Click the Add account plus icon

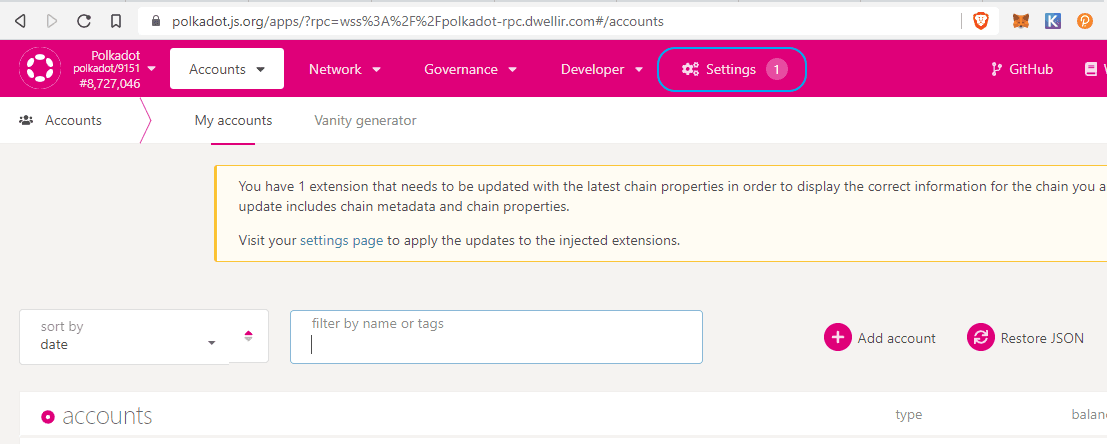point(837,338)
